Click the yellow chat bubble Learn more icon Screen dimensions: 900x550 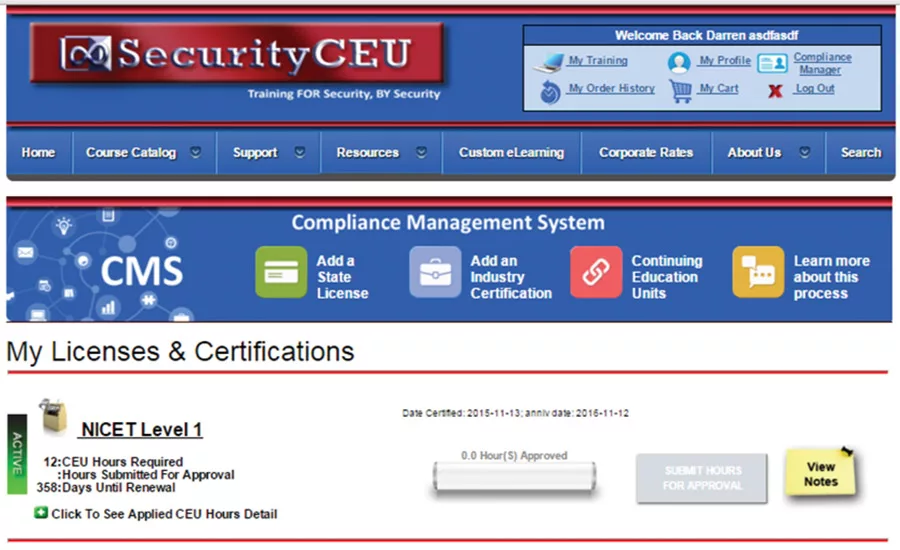[x=758, y=272]
